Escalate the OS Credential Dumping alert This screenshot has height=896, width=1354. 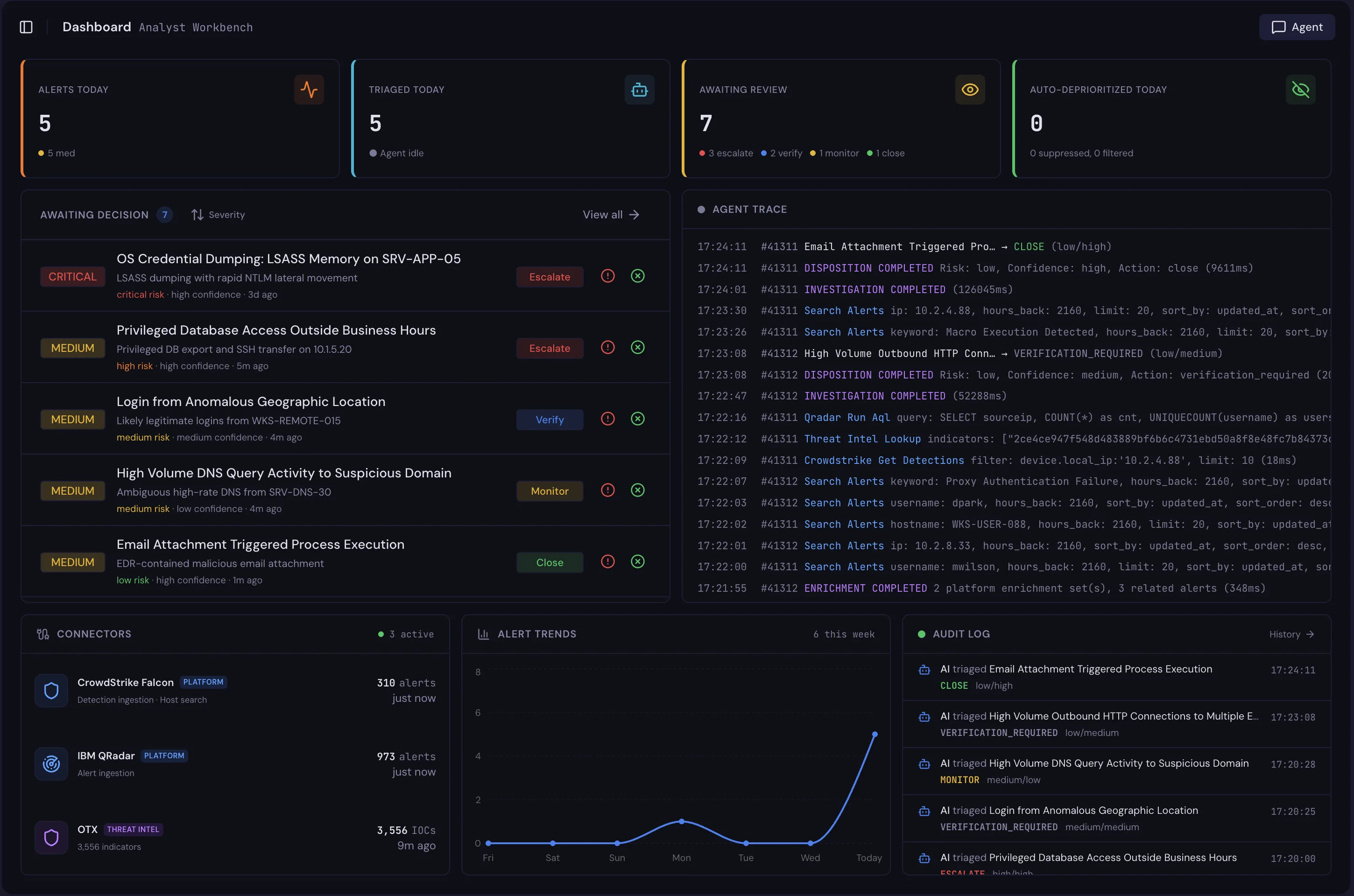(549, 277)
